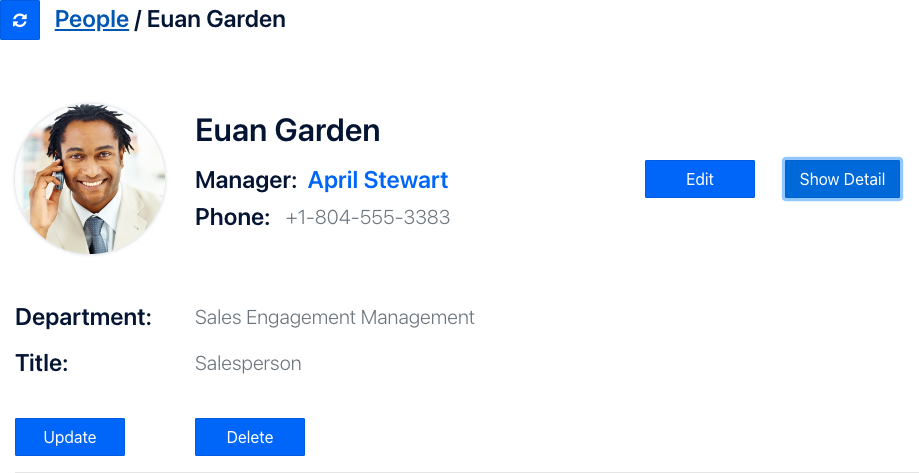Open the People breadcrumb link
This screenshot has height=473, width=919.
[91, 19]
